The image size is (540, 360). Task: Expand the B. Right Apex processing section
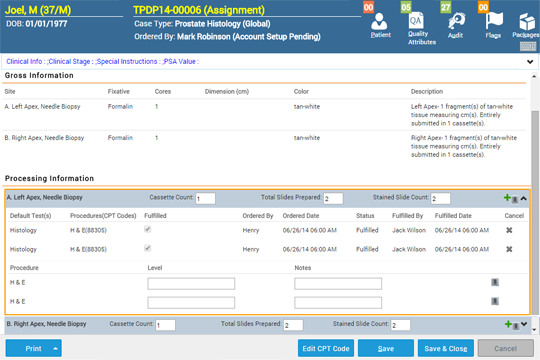524,324
